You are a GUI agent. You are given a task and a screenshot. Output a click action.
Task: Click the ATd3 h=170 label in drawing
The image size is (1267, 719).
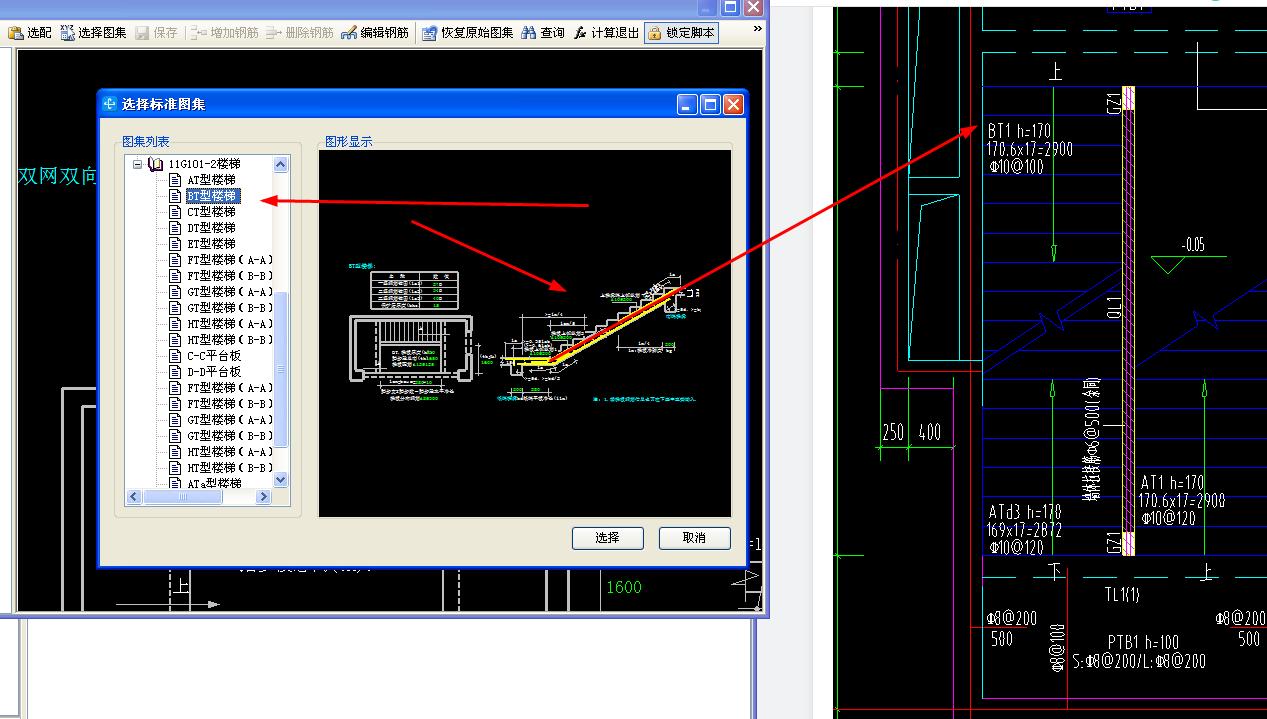coord(1025,513)
